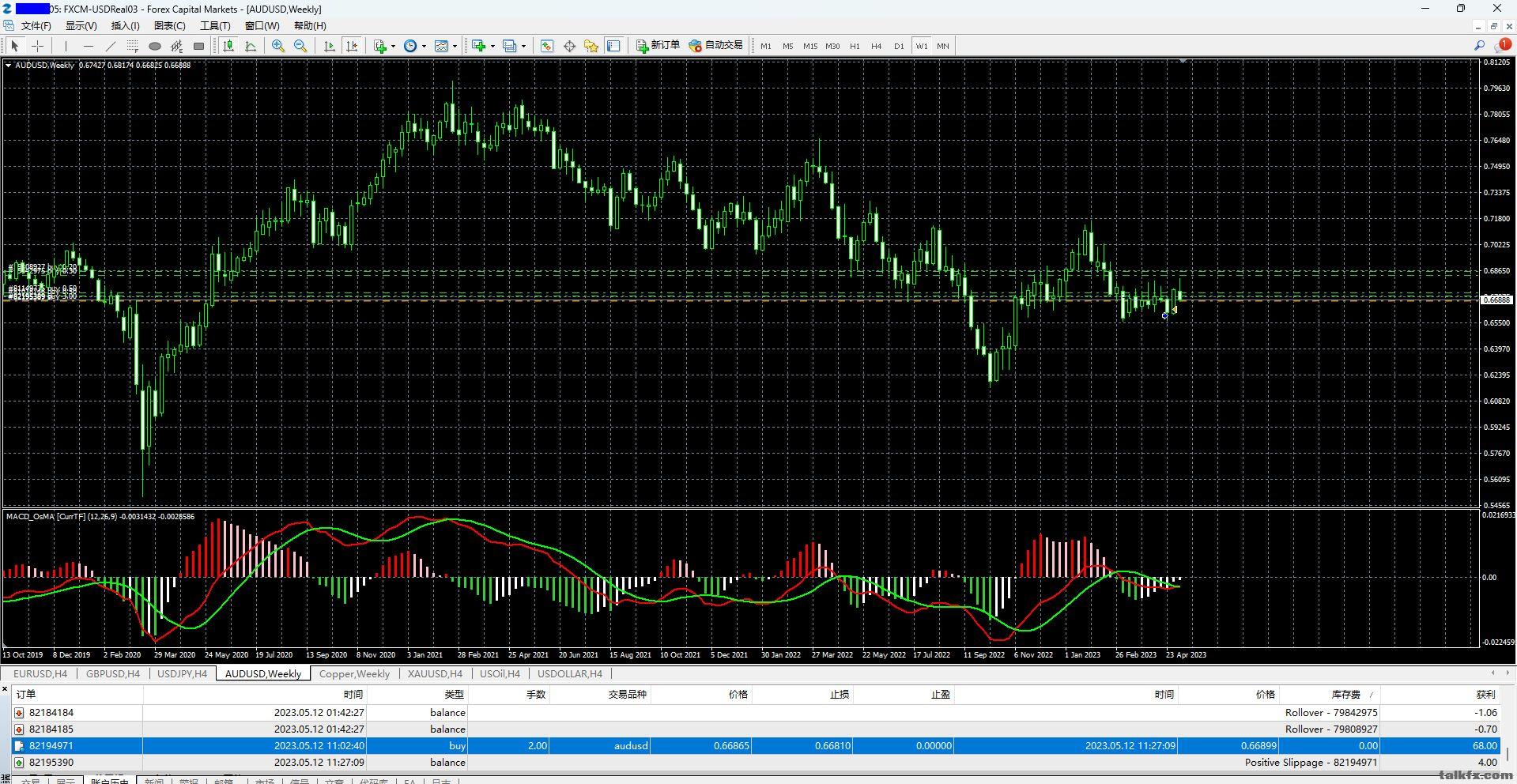The width and height of the screenshot is (1517, 784).
Task: Switch to the USOil,H4 chart tab
Action: tap(500, 674)
